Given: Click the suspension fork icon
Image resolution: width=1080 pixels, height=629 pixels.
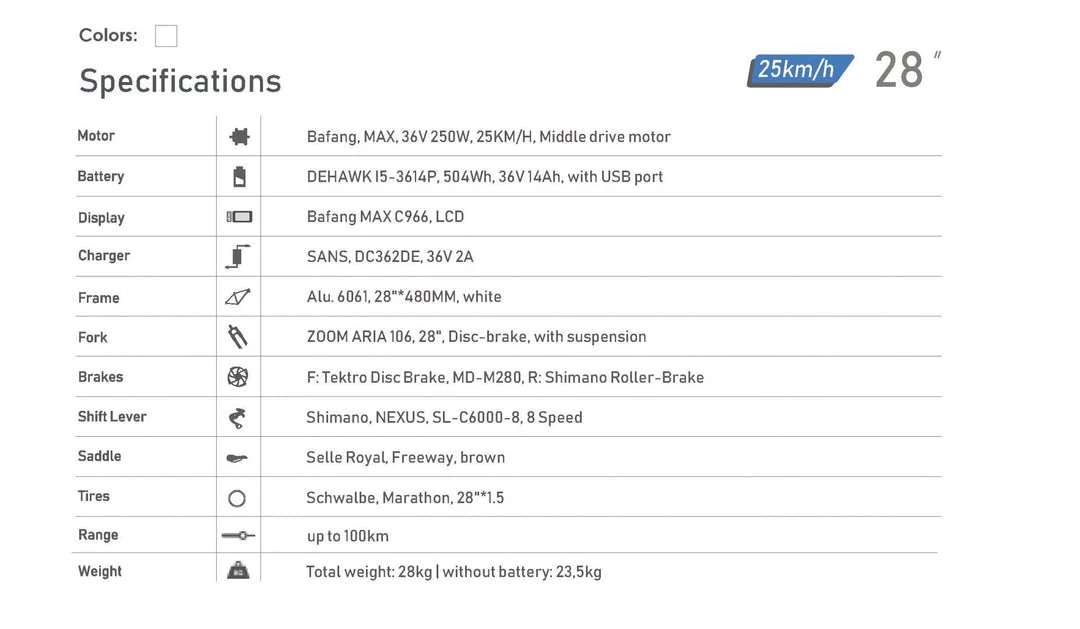Looking at the screenshot, I should [237, 337].
